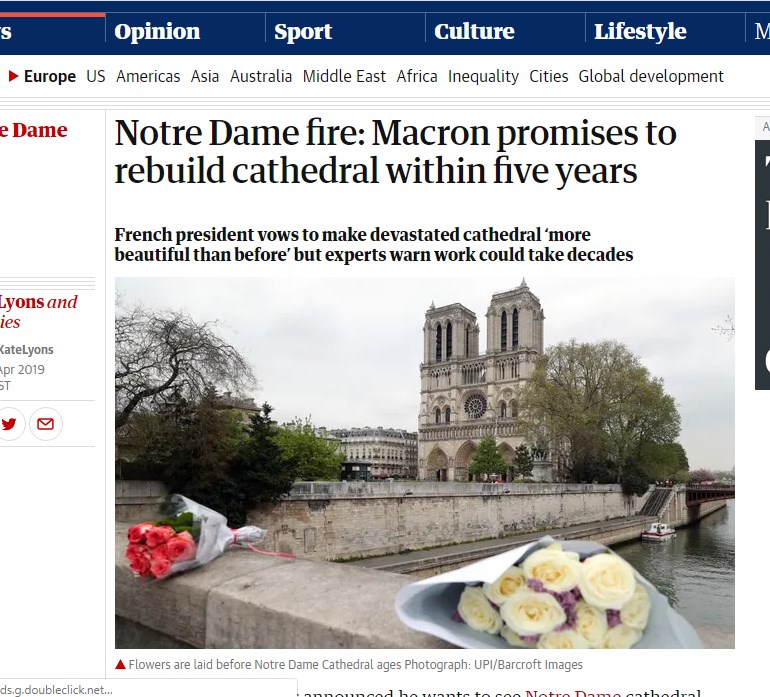Select Europe in the sub-navigation
The image size is (770, 697).
[x=50, y=76]
